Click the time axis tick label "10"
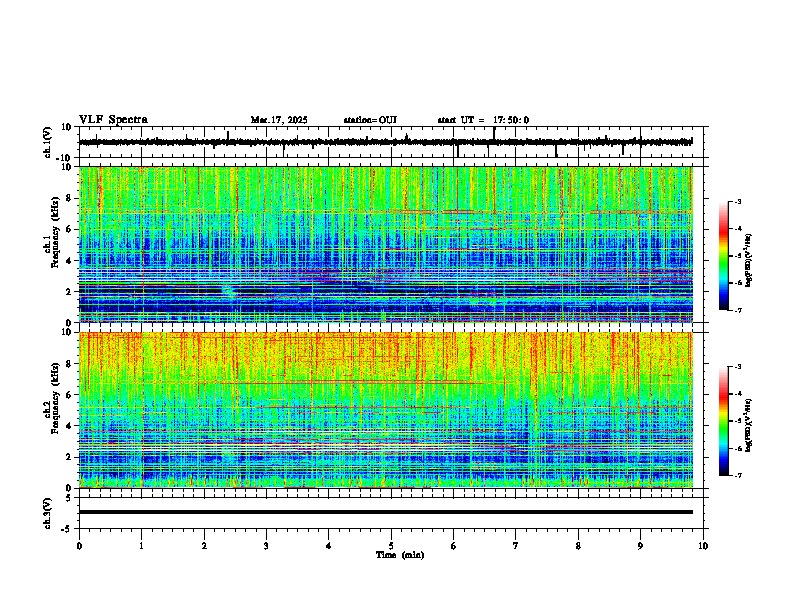This screenshot has height=612, width=792. point(703,546)
